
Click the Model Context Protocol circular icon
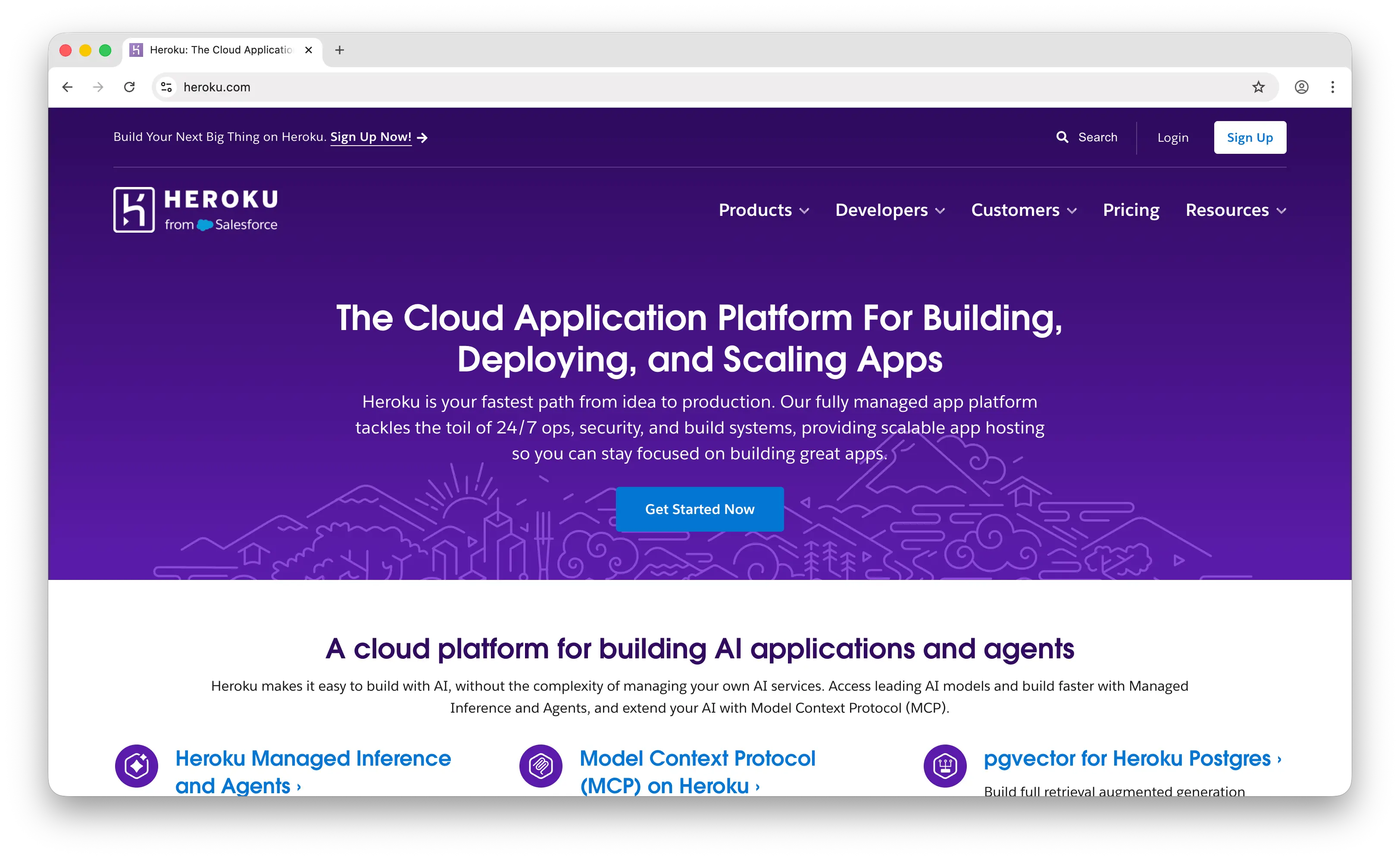[539, 766]
